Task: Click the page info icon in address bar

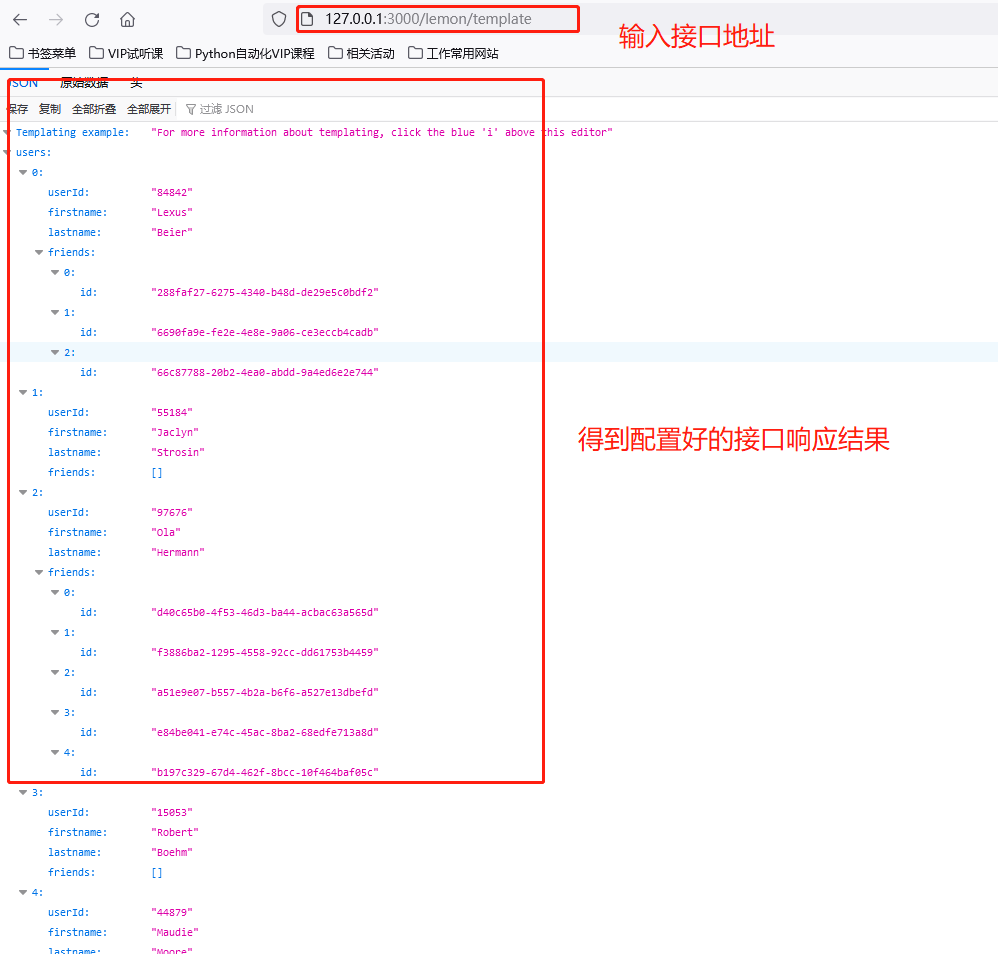Action: click(x=307, y=19)
